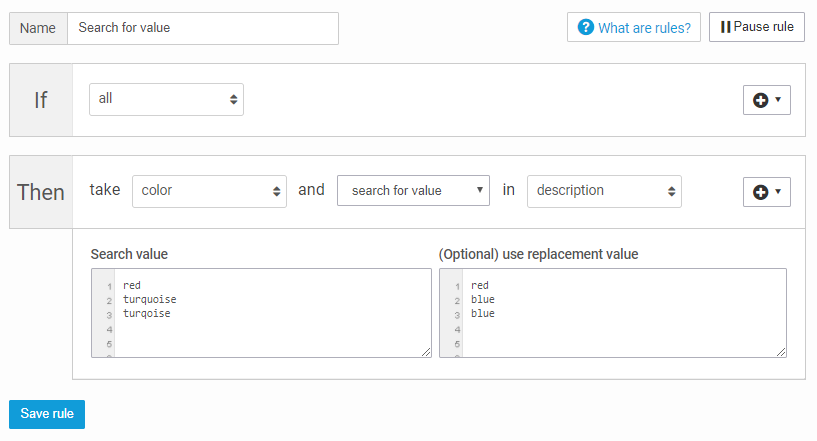Open the 'color' attribute dropdown
This screenshot has height=441, width=817.
click(209, 190)
